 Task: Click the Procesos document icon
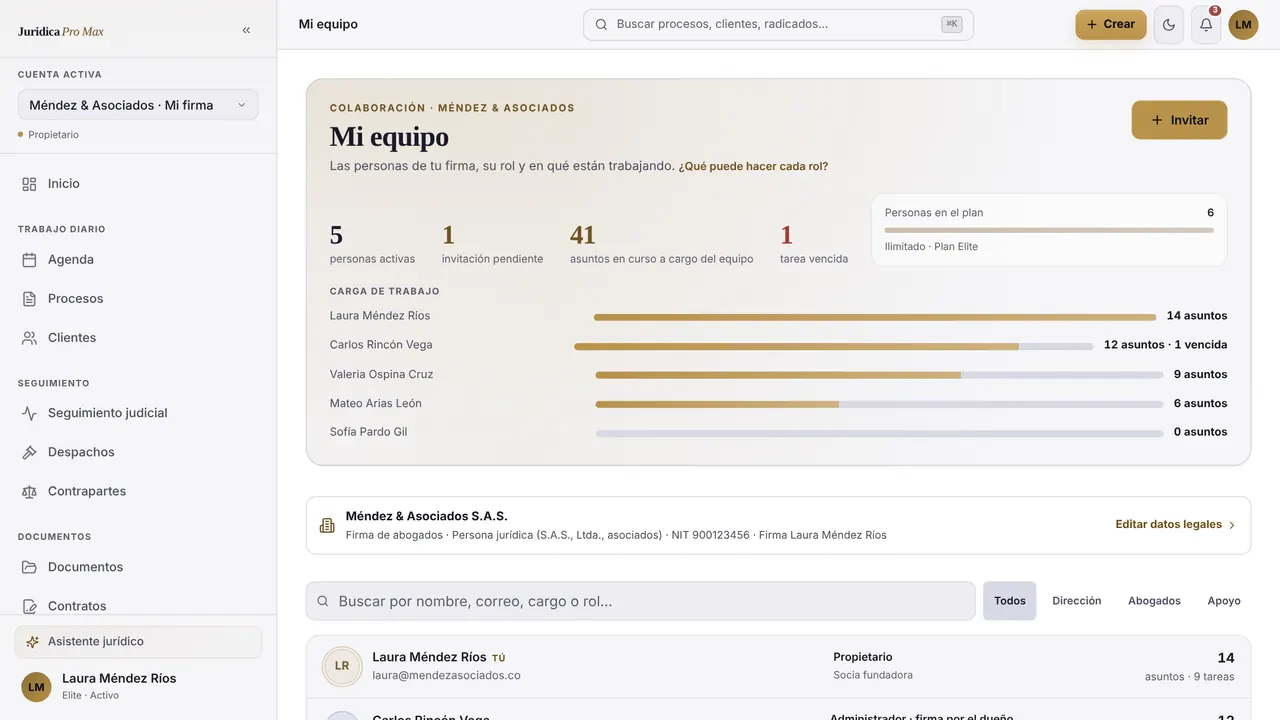pyautogui.click(x=29, y=299)
